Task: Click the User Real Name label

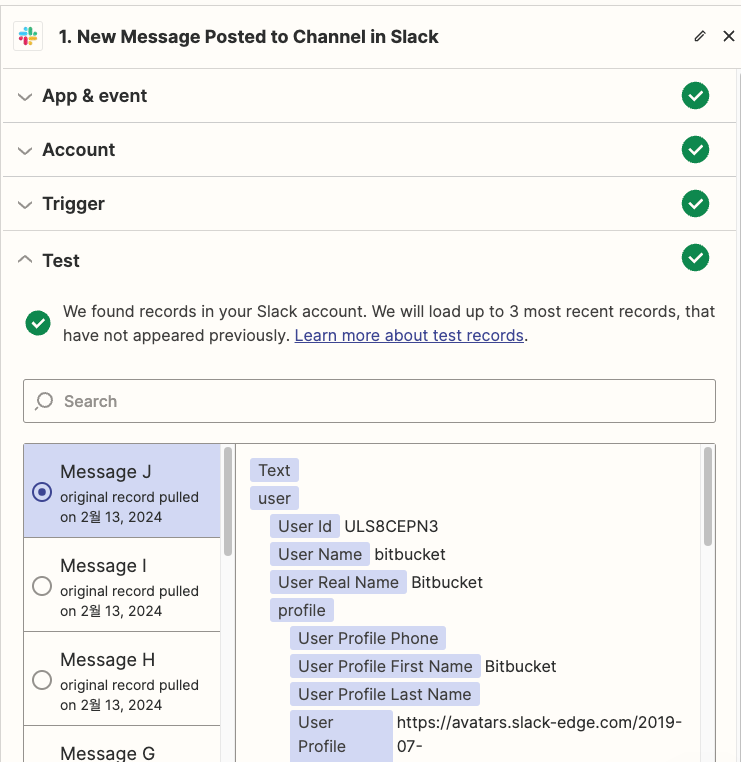Action: [x=338, y=582]
